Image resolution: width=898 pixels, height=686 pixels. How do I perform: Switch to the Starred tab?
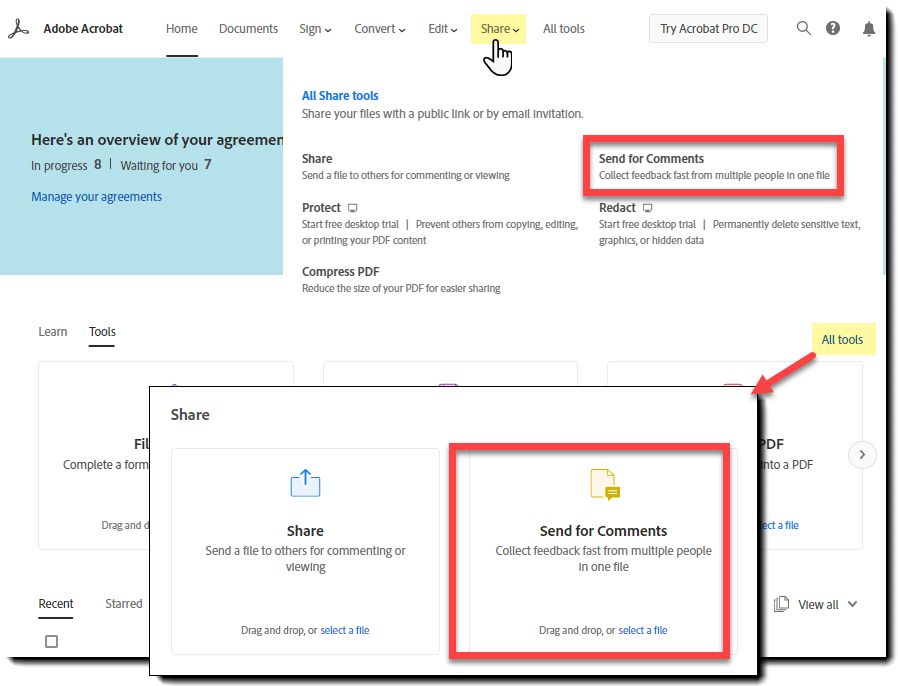pyautogui.click(x=124, y=604)
